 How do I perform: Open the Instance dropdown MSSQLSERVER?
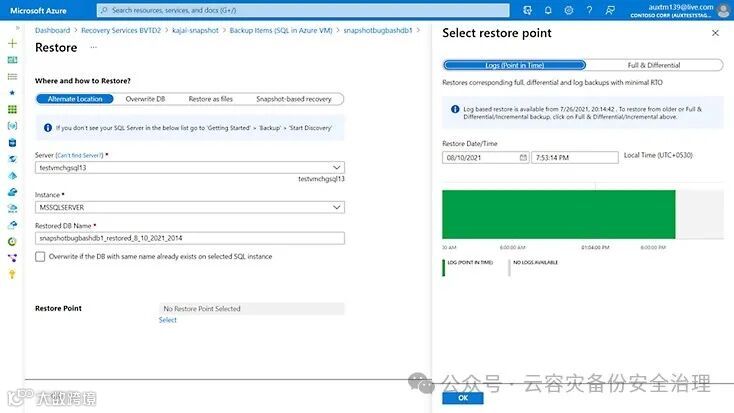[190, 207]
